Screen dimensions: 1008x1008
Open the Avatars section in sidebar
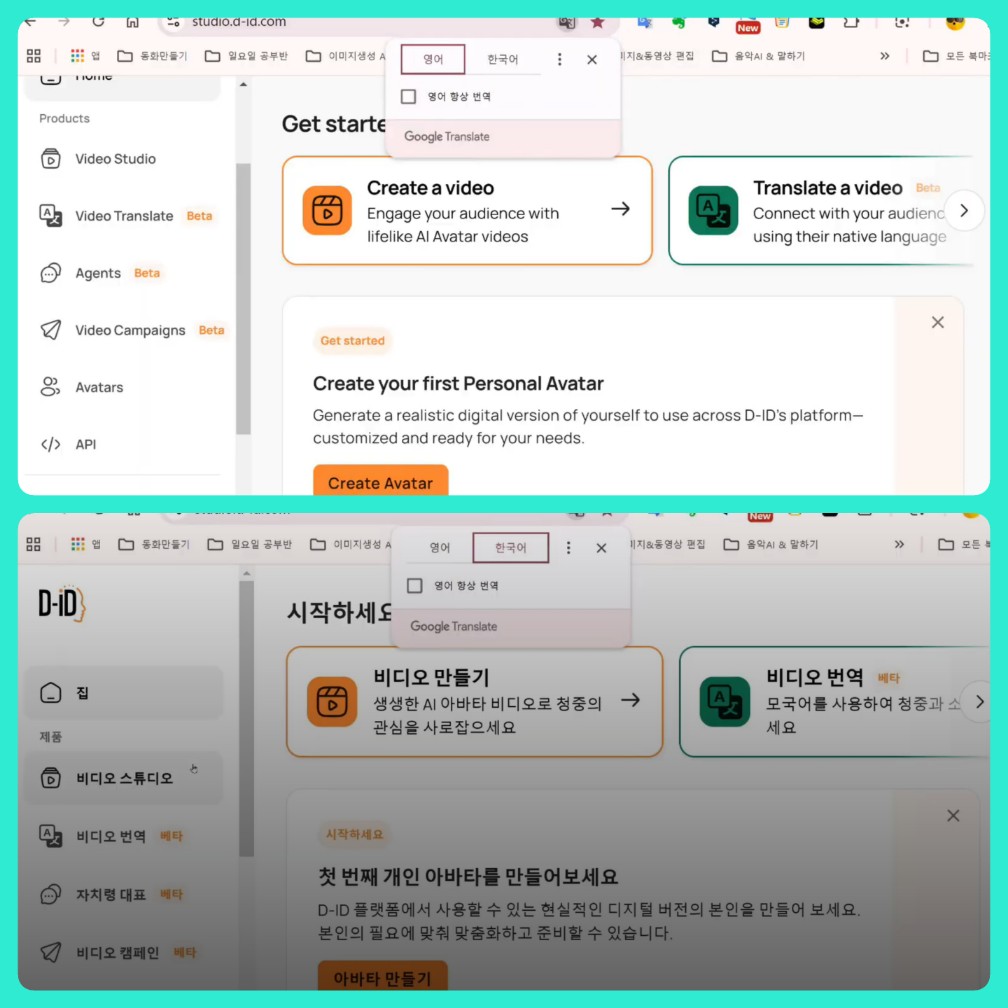(x=99, y=387)
